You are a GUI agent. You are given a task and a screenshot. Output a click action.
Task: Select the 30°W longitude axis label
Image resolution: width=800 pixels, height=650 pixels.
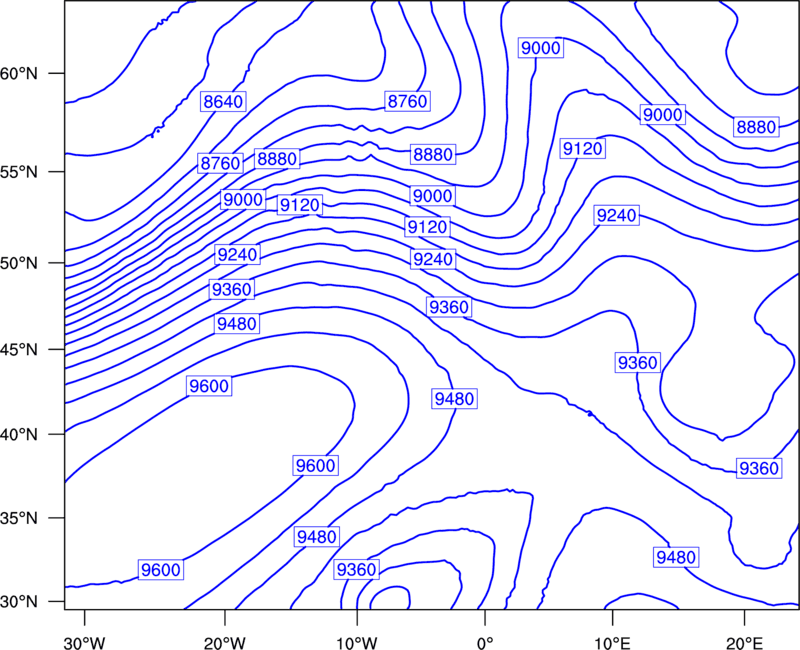[x=85, y=643]
